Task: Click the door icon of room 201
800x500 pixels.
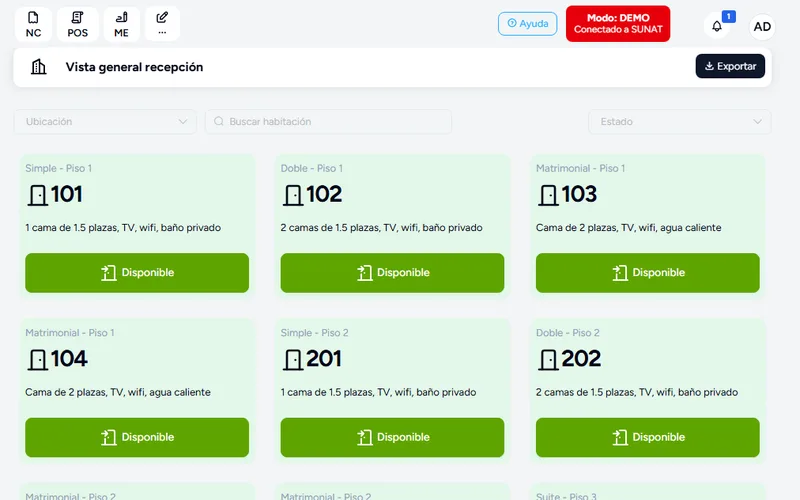Action: click(x=293, y=360)
